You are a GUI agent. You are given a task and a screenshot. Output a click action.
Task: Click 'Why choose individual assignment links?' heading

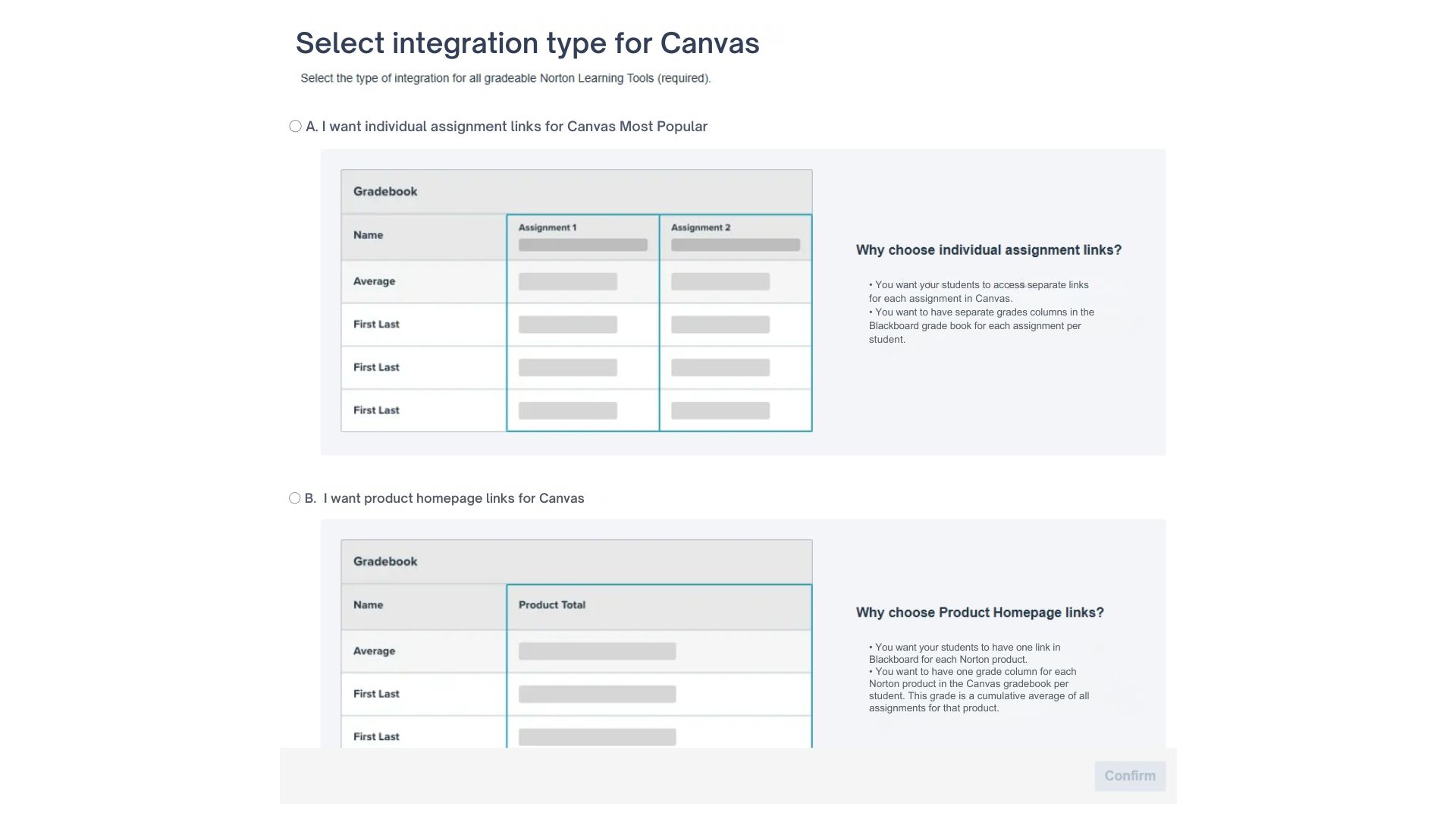point(988,250)
